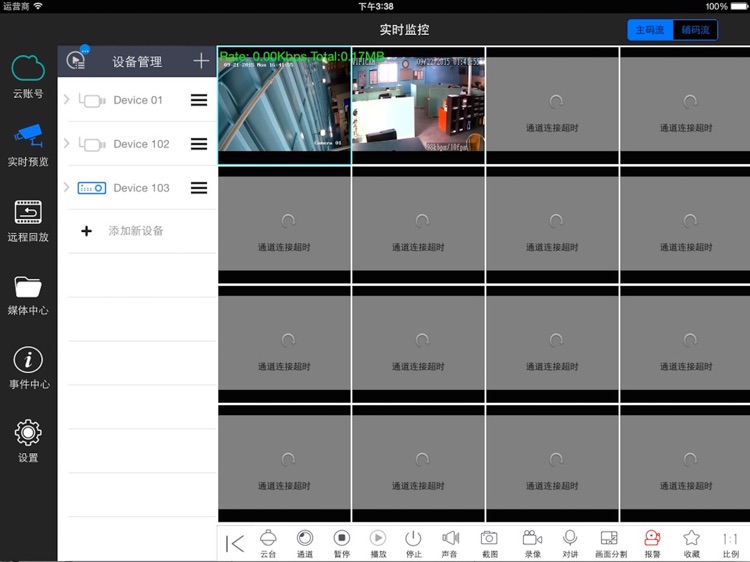Select Device 103 in device list
The width and height of the screenshot is (750, 562).
point(138,188)
